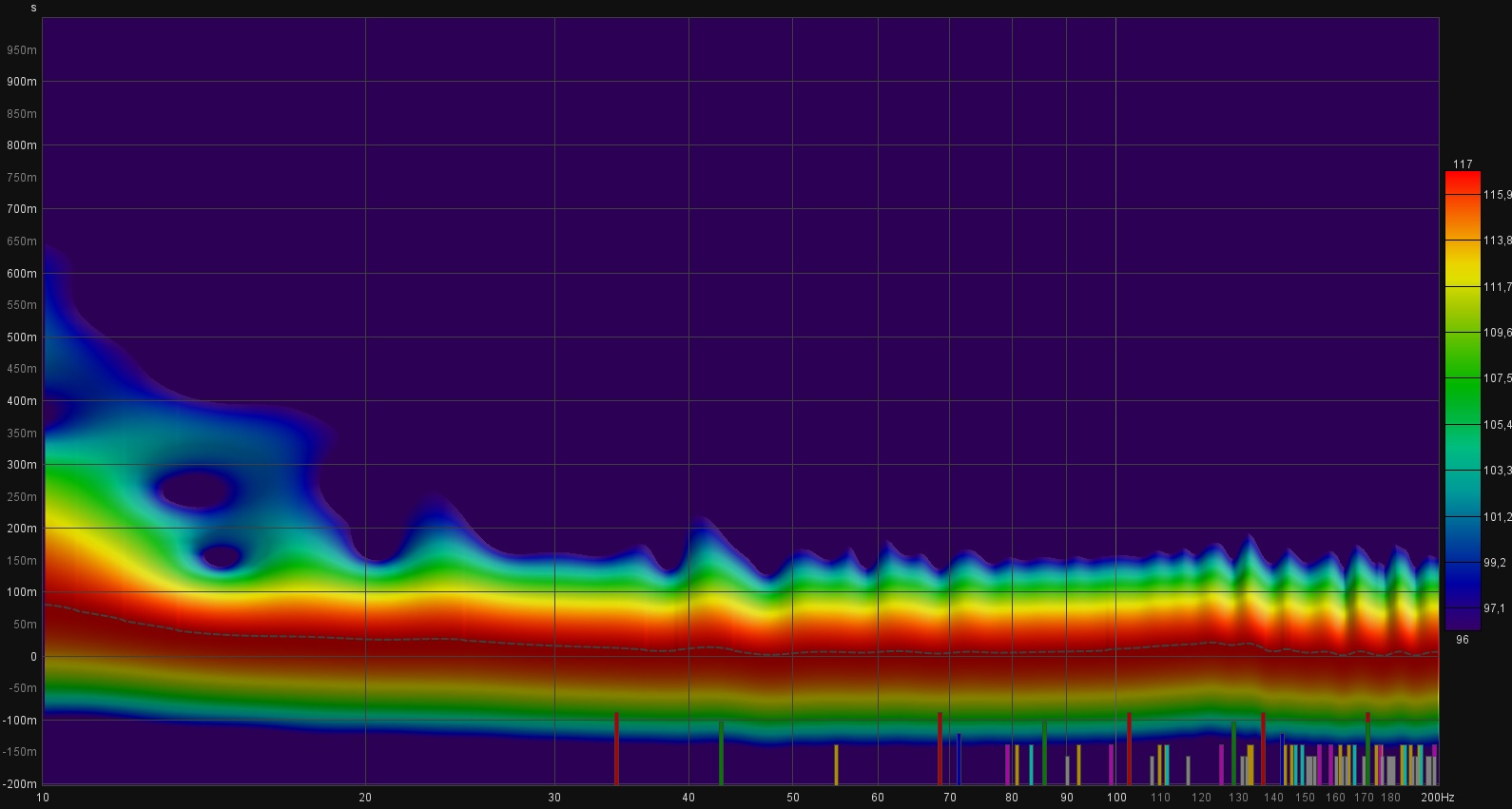Click the 107,5 level on the color legend
The width and height of the screenshot is (1512, 809).
pos(1496,378)
